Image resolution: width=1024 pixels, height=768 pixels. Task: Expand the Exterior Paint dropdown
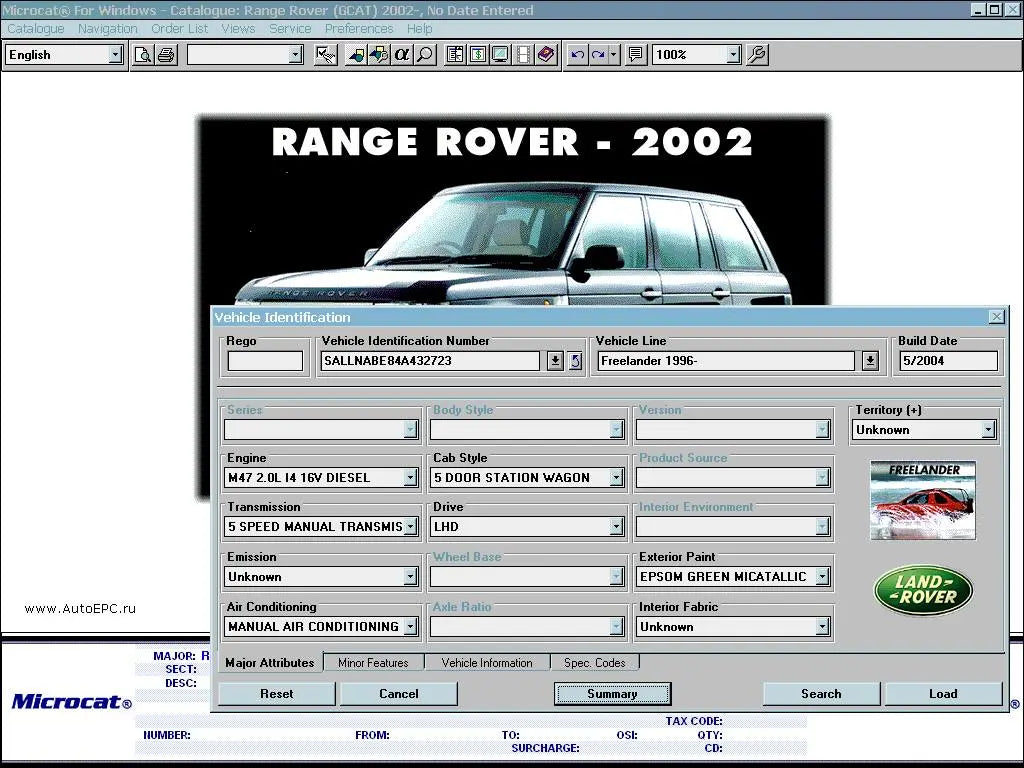(x=822, y=577)
